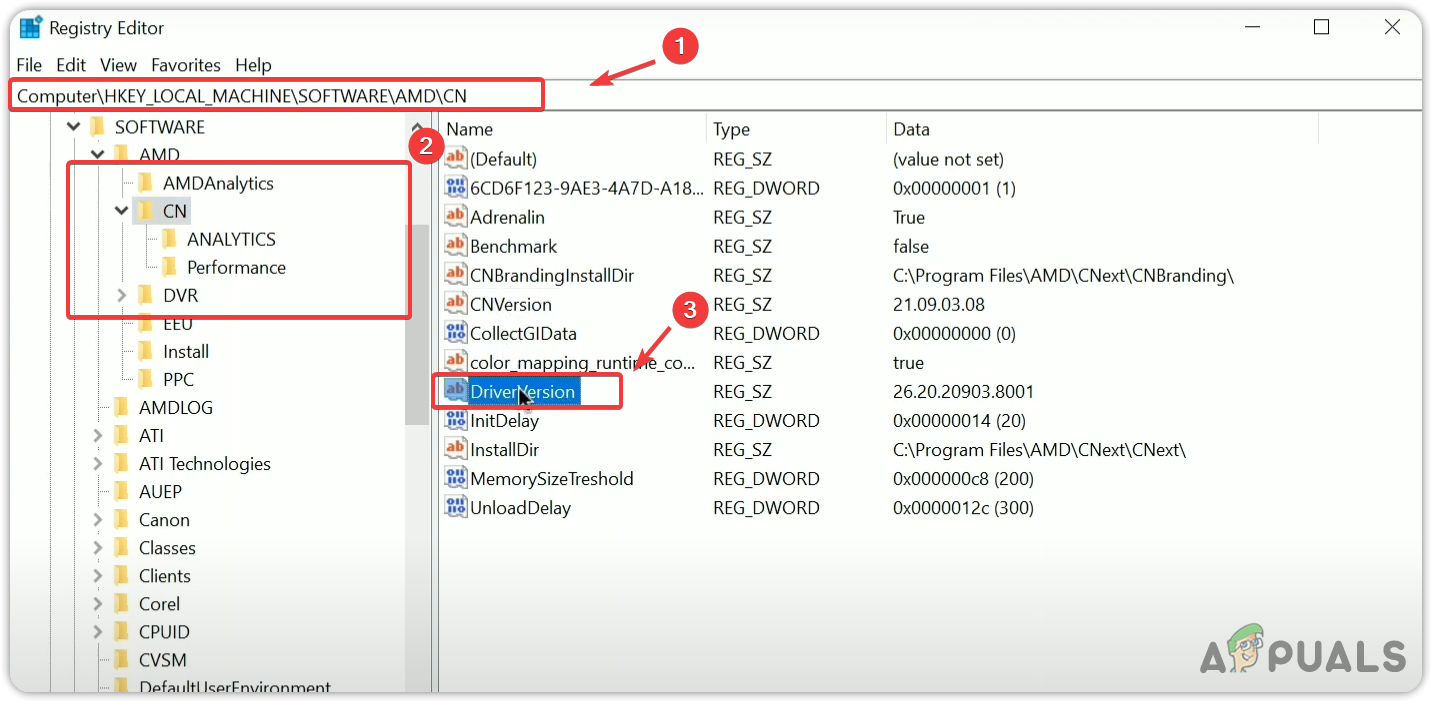1432x702 pixels.
Task: Click the CollectGIData DWORD value icon
Action: point(455,333)
